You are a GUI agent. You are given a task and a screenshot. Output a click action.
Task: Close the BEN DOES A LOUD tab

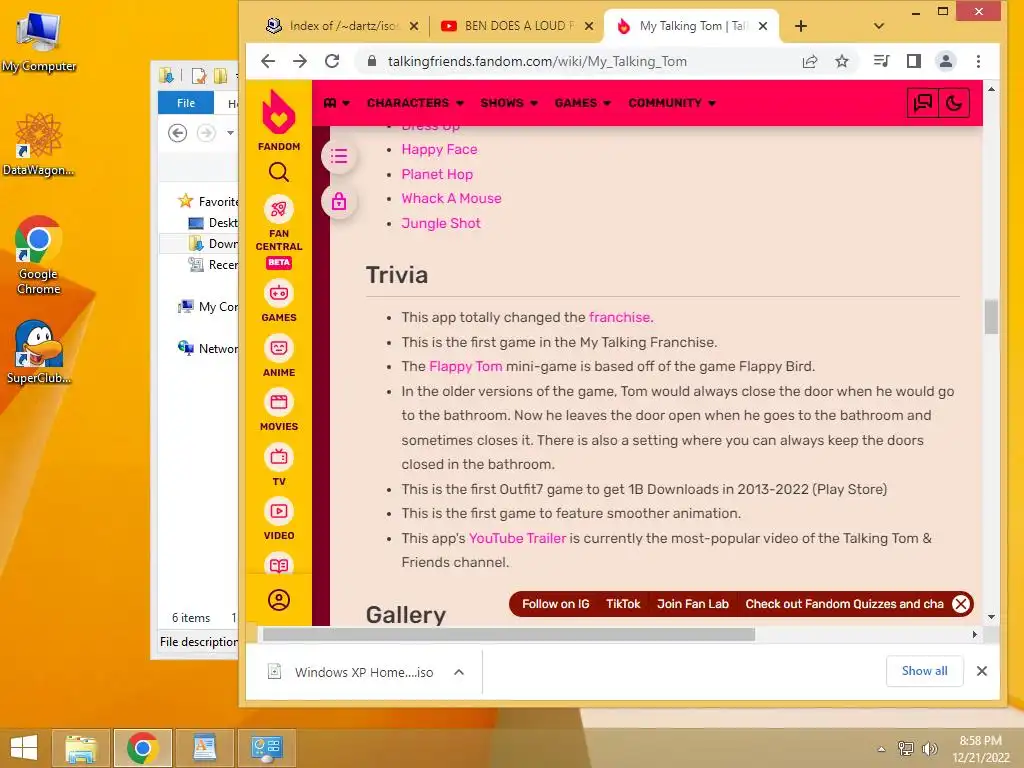pos(589,26)
